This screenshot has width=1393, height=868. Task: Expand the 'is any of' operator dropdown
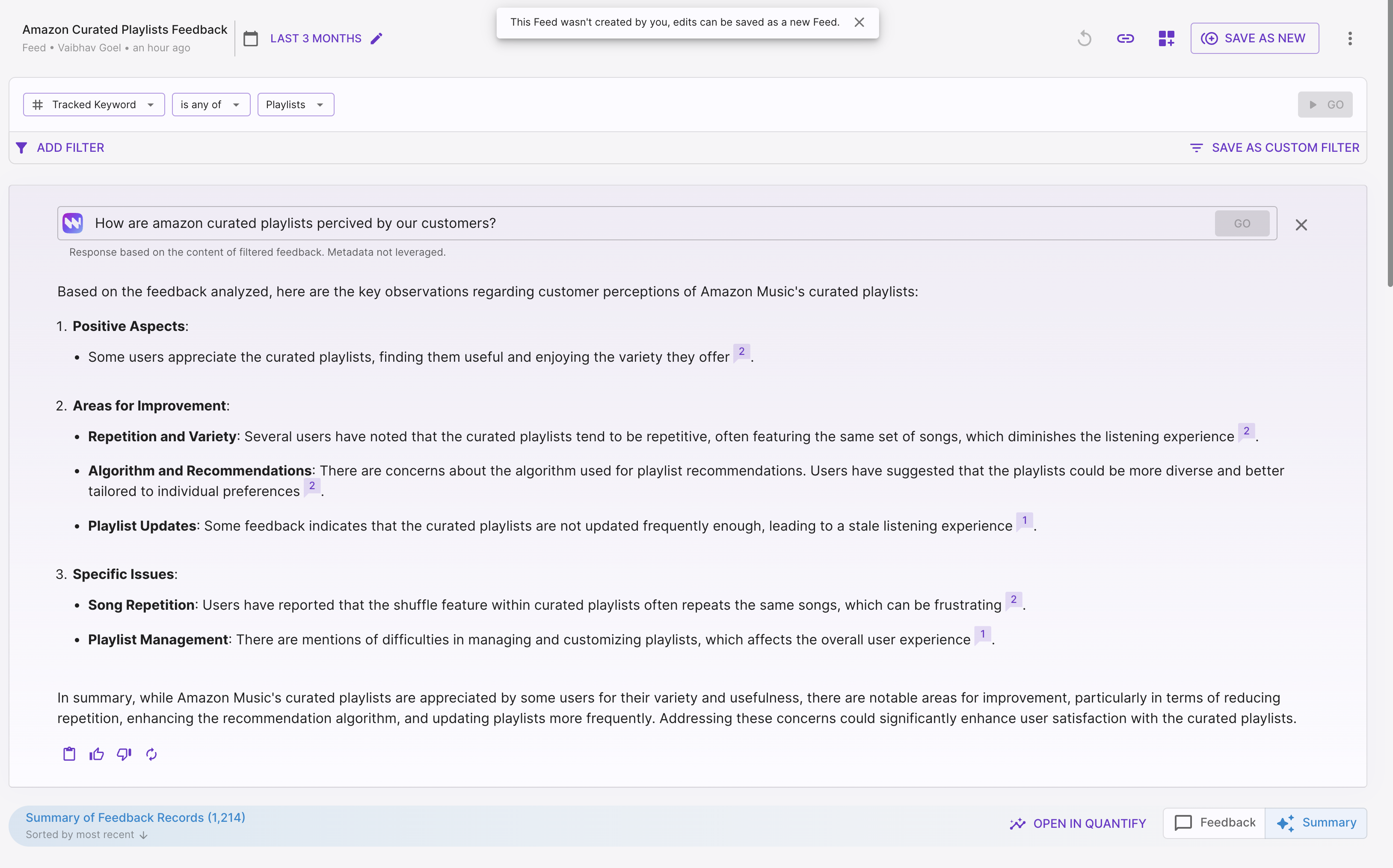pos(211,104)
